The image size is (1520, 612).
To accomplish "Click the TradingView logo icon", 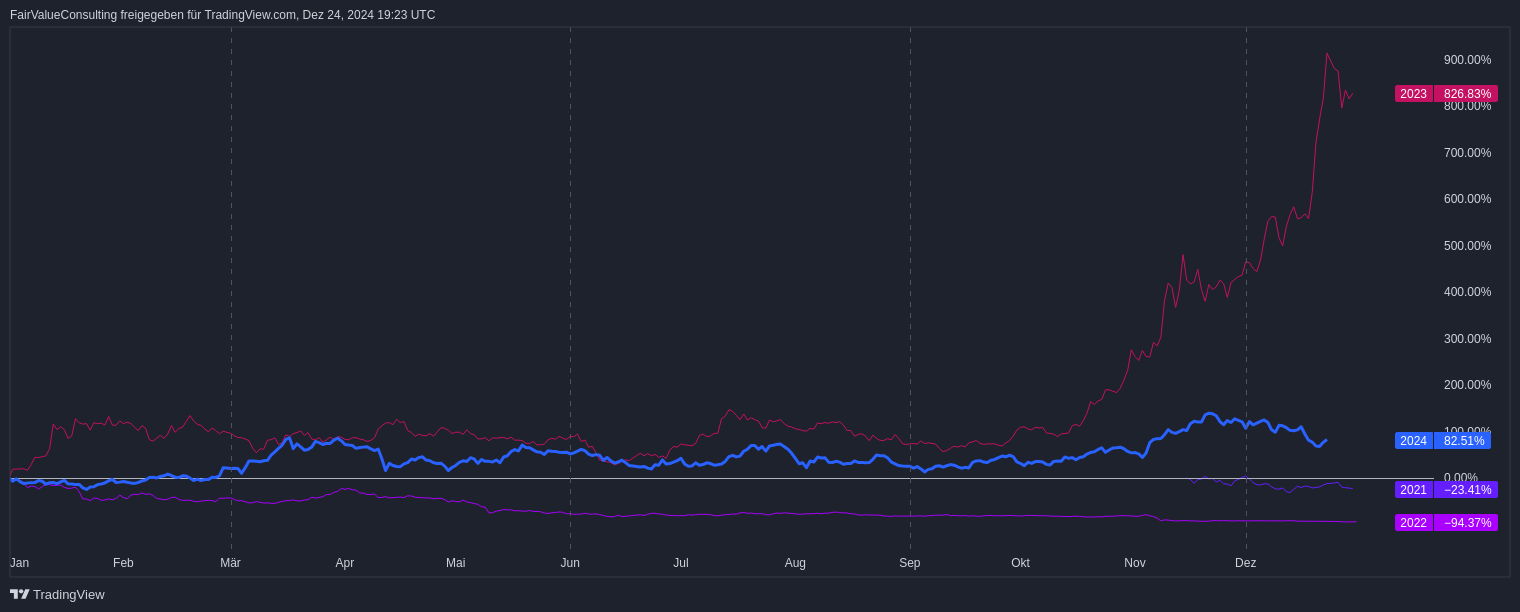I will 19,594.
